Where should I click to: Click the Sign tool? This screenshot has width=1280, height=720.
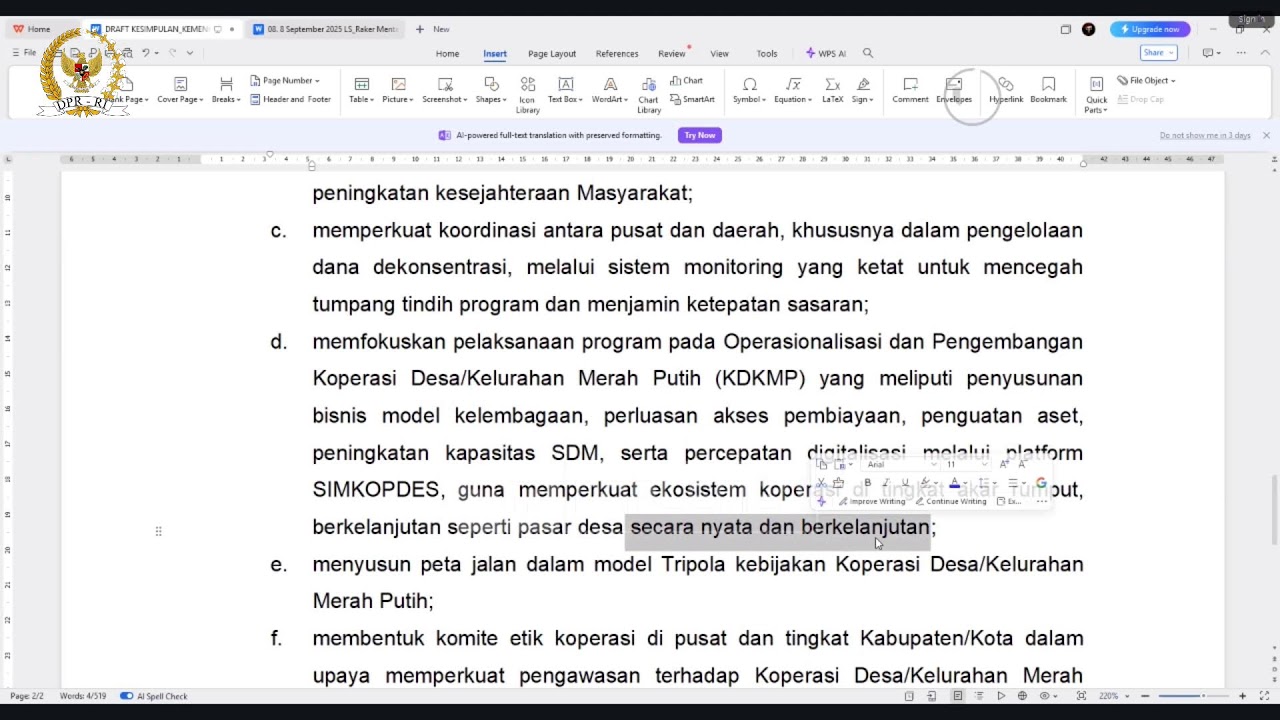[863, 90]
